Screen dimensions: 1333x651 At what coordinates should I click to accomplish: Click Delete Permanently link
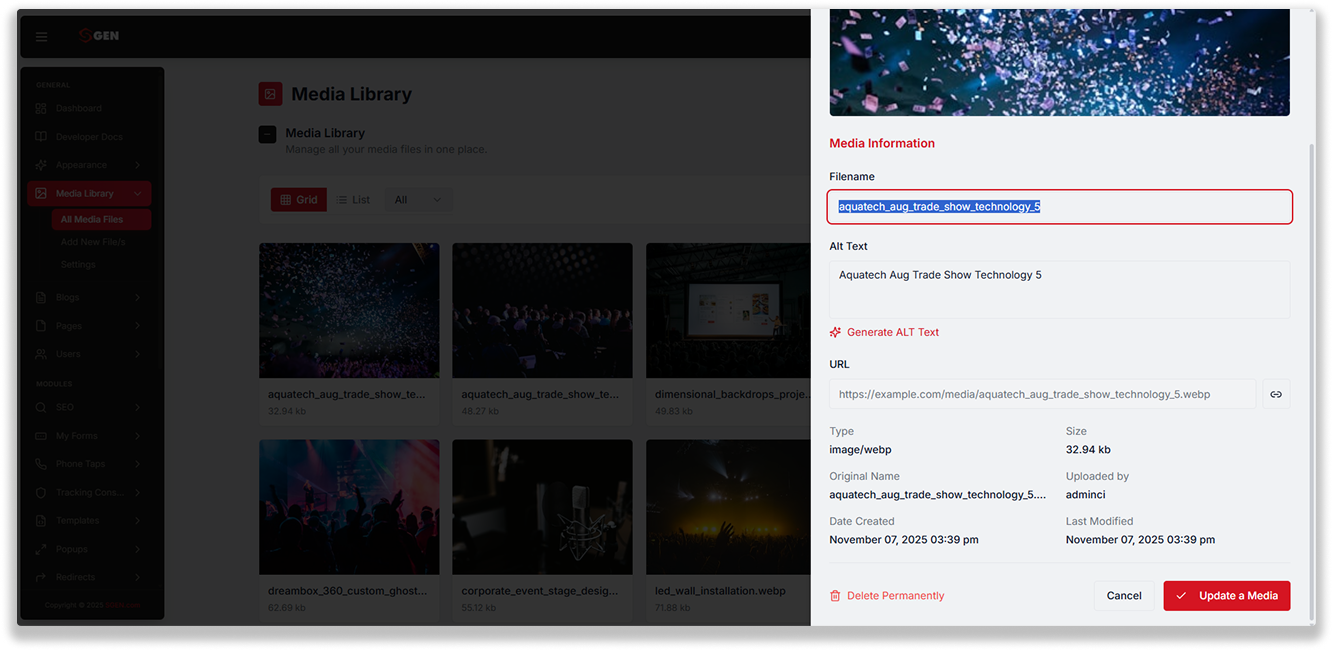(887, 596)
